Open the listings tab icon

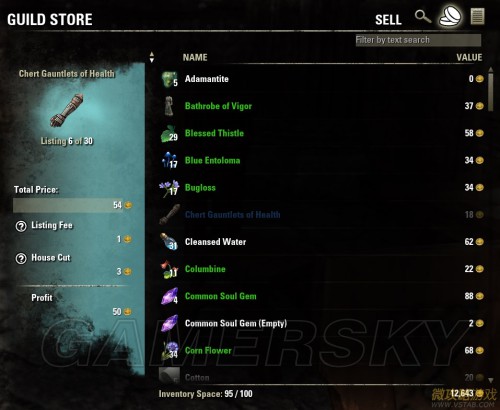pyautogui.click(x=477, y=17)
